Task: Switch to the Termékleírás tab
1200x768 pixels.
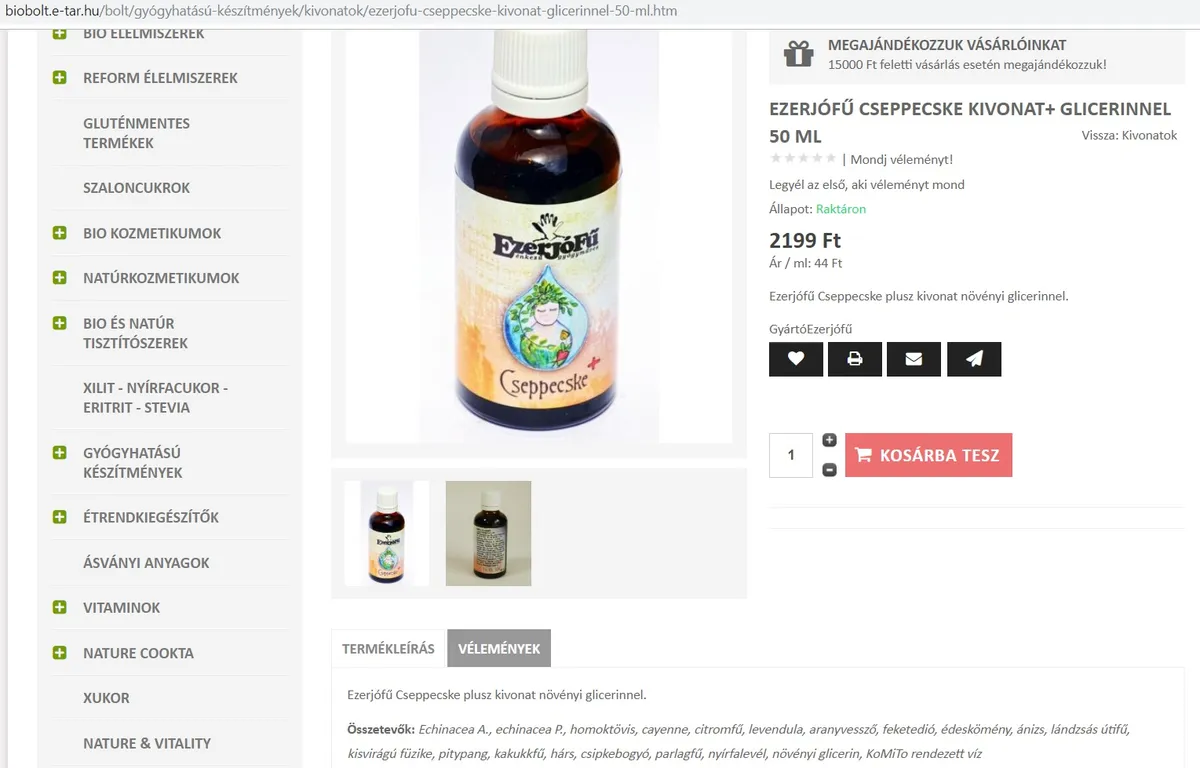Action: coord(388,648)
